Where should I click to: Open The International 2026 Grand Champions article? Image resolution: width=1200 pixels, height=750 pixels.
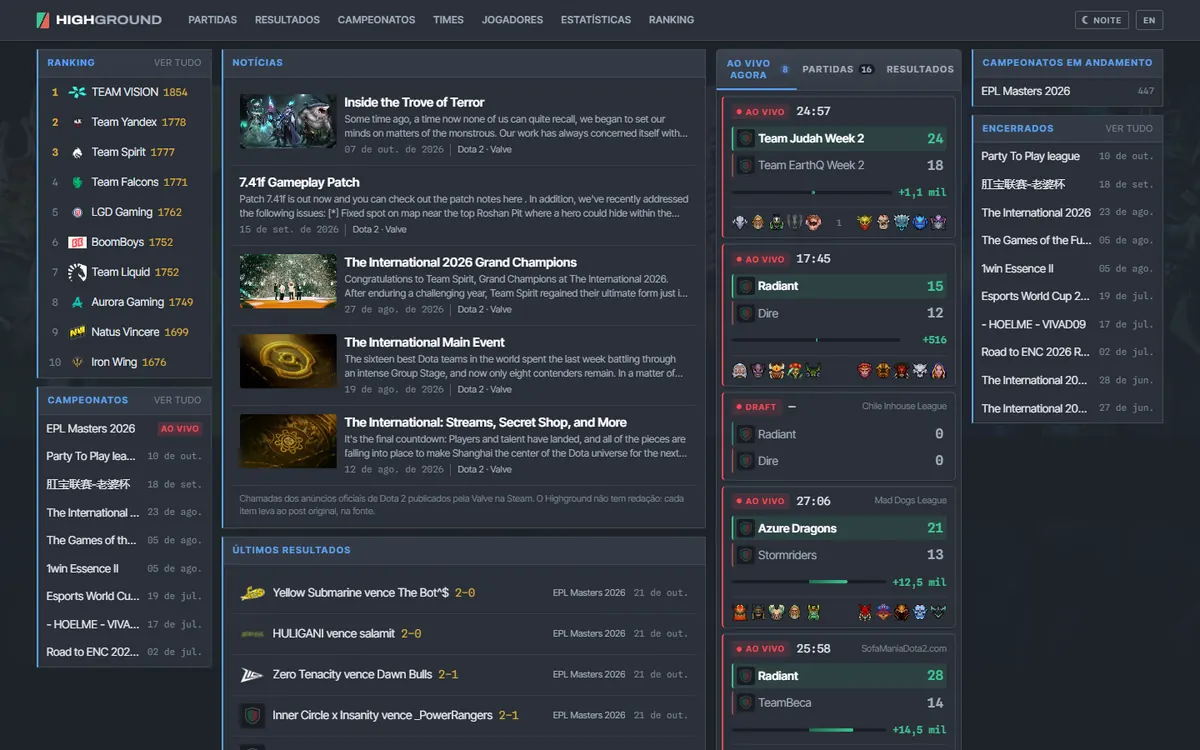pyautogui.click(x=460, y=262)
